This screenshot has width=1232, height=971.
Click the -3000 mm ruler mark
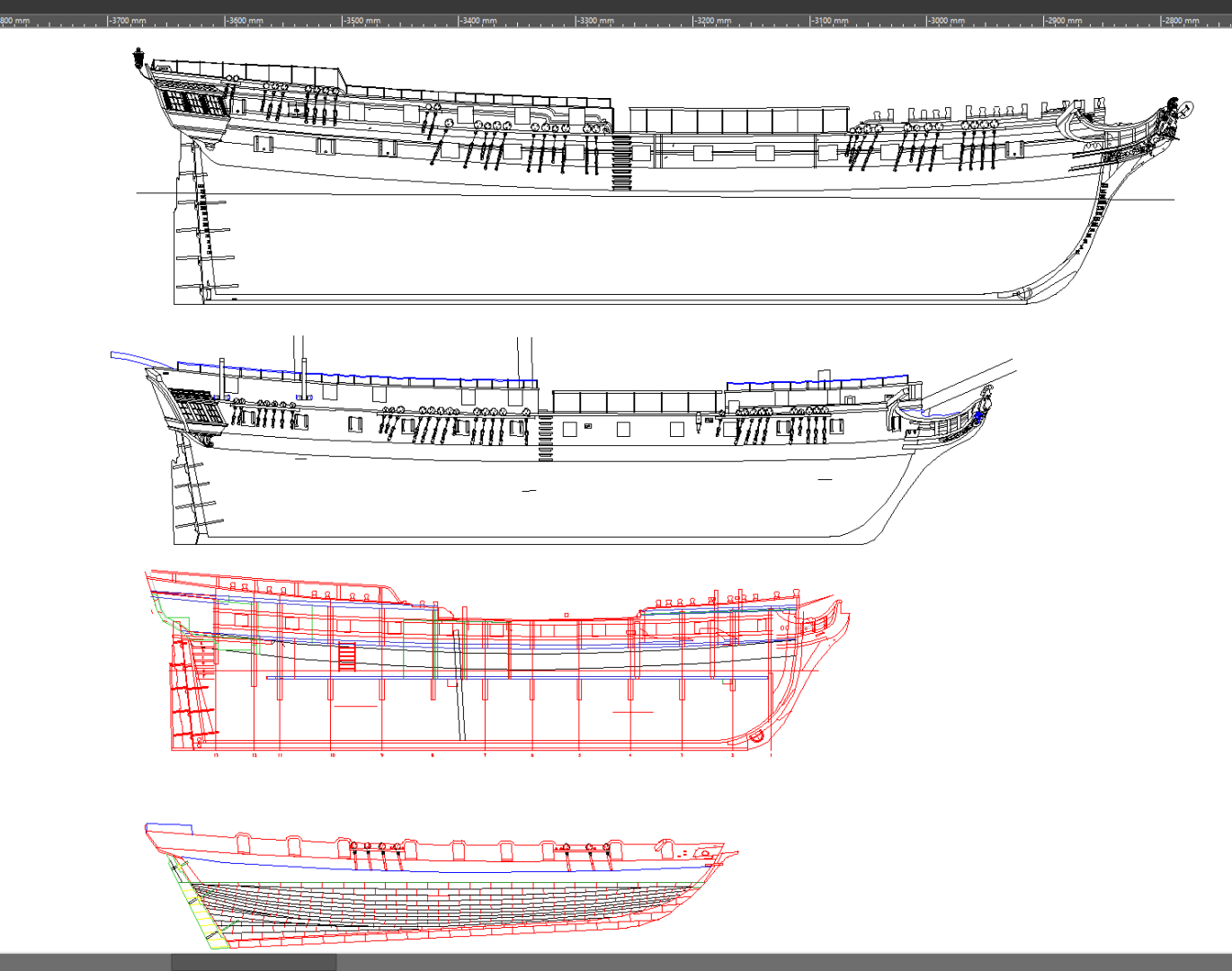(x=946, y=20)
